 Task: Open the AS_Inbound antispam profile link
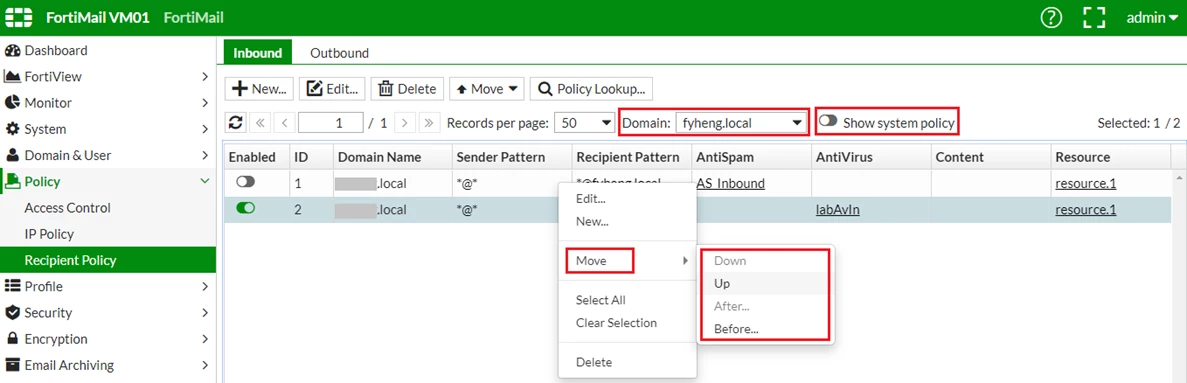[731, 183]
